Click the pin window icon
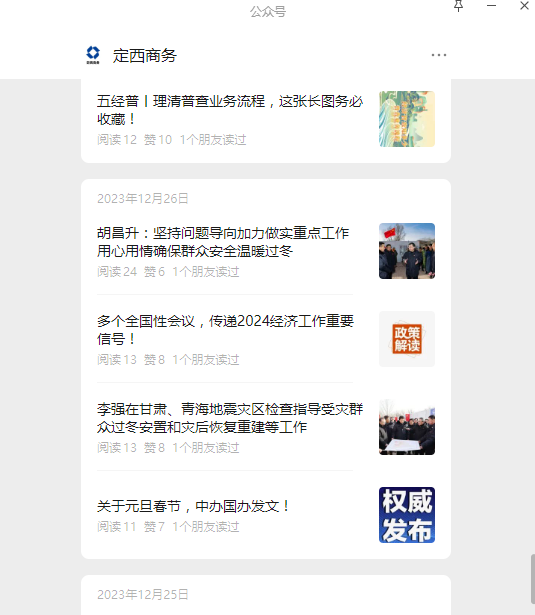The image size is (535, 615). [459, 6]
